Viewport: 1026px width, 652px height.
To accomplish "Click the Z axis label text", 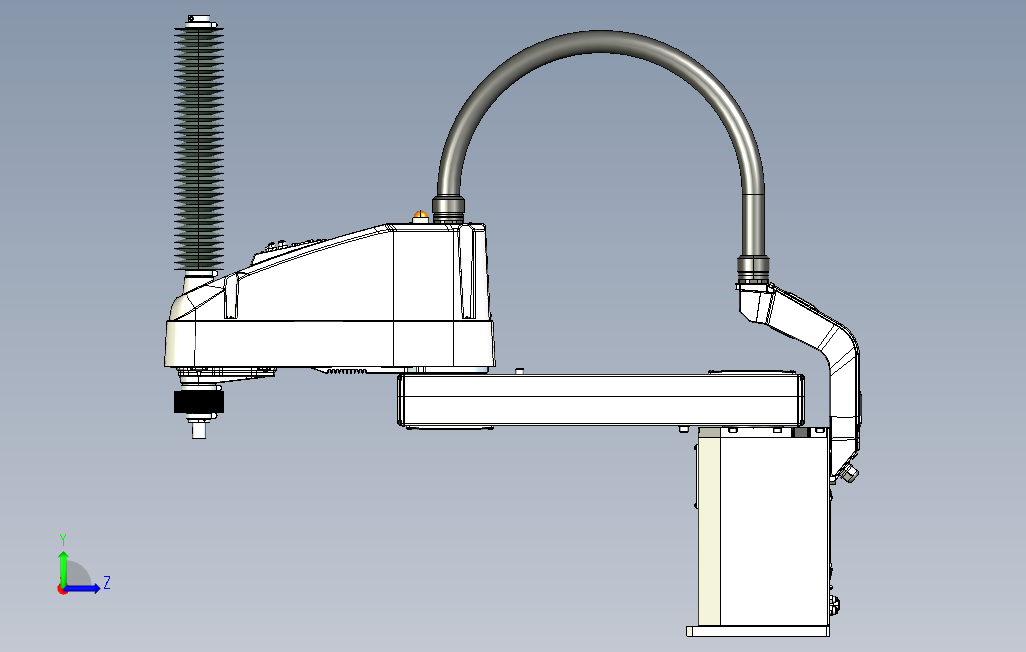I will click(x=106, y=581).
